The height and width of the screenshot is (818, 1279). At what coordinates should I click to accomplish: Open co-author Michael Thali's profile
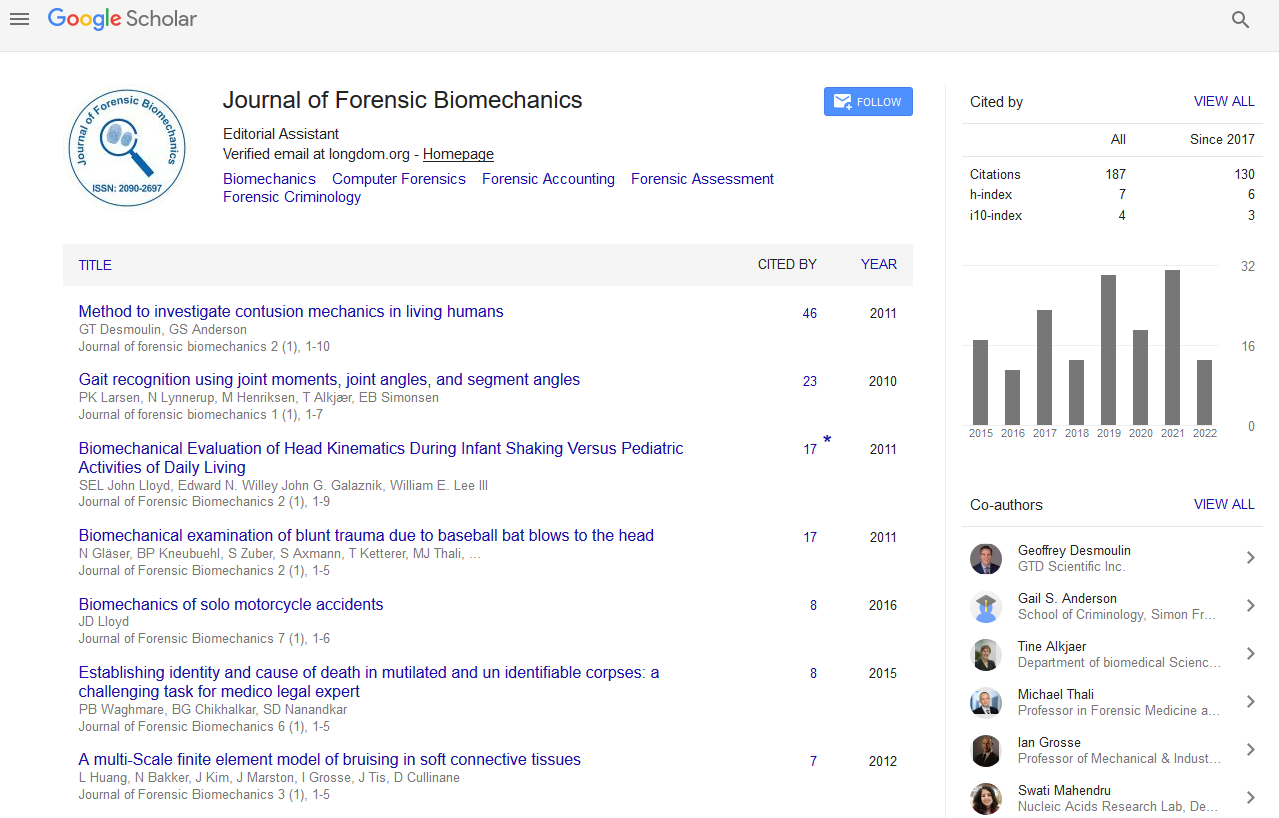pyautogui.click(x=1056, y=695)
